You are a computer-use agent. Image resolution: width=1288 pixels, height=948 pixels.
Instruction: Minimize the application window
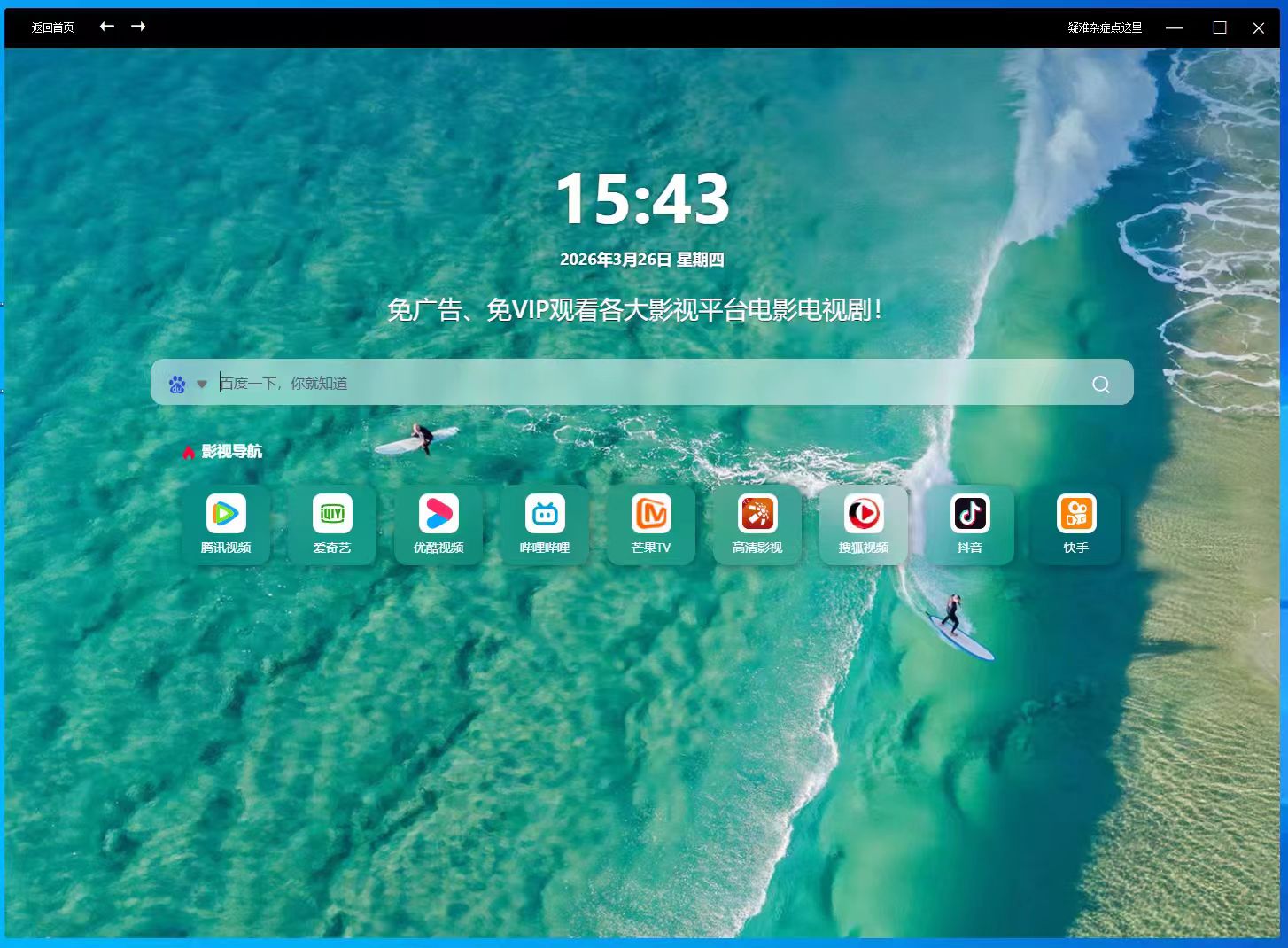[x=1175, y=27]
